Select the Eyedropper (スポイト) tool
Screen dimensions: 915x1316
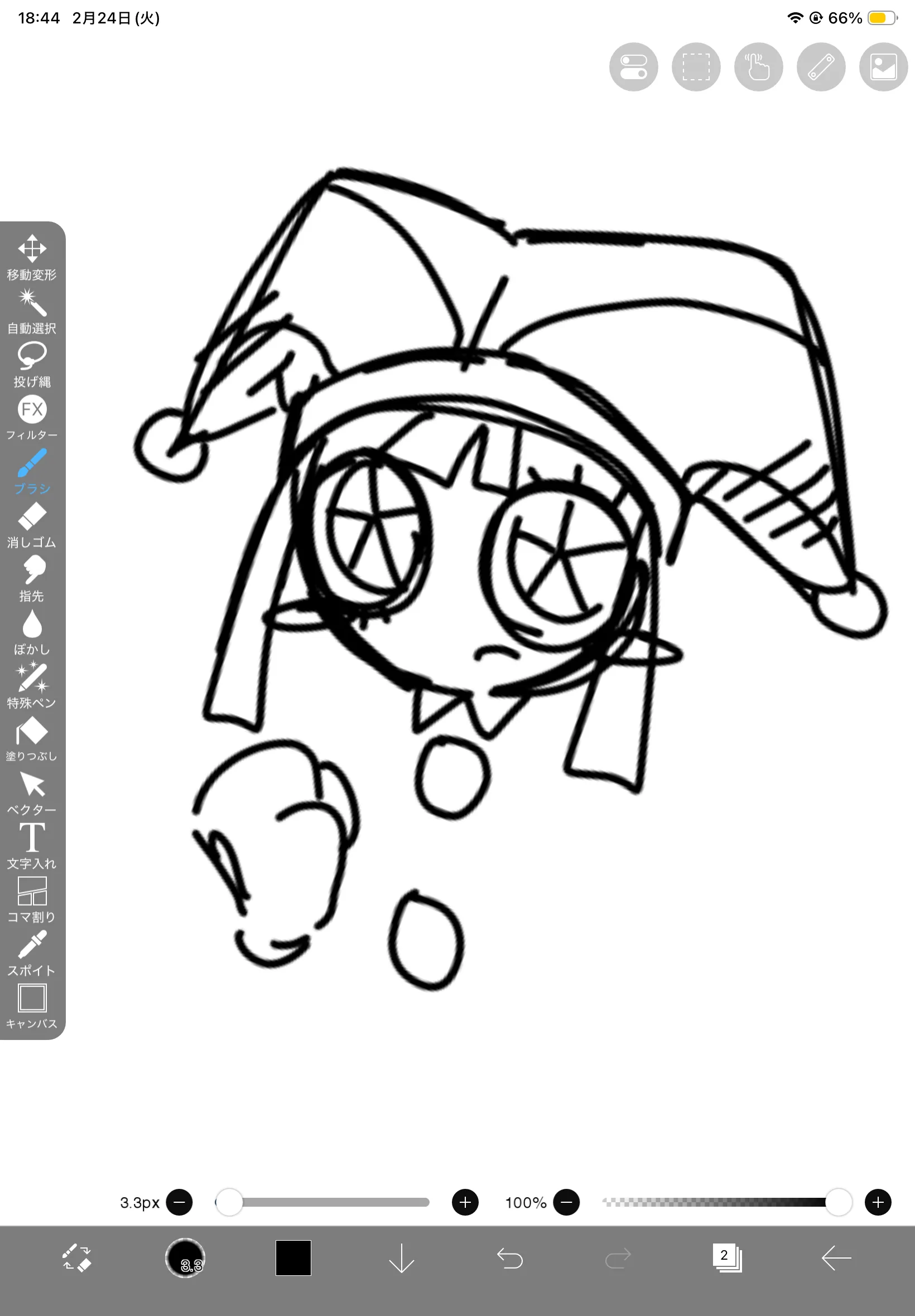32,953
